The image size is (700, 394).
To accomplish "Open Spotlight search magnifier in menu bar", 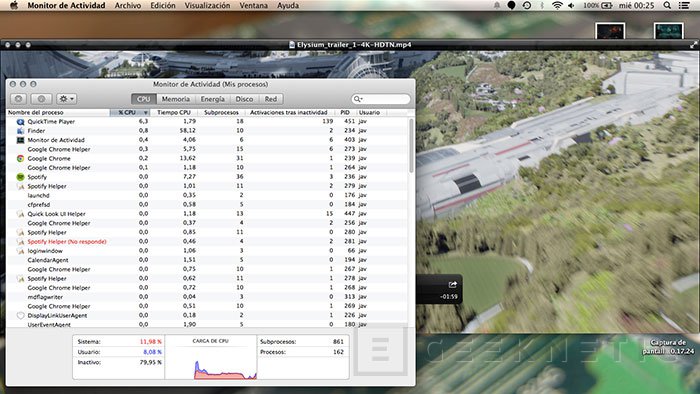I will click(x=667, y=5).
